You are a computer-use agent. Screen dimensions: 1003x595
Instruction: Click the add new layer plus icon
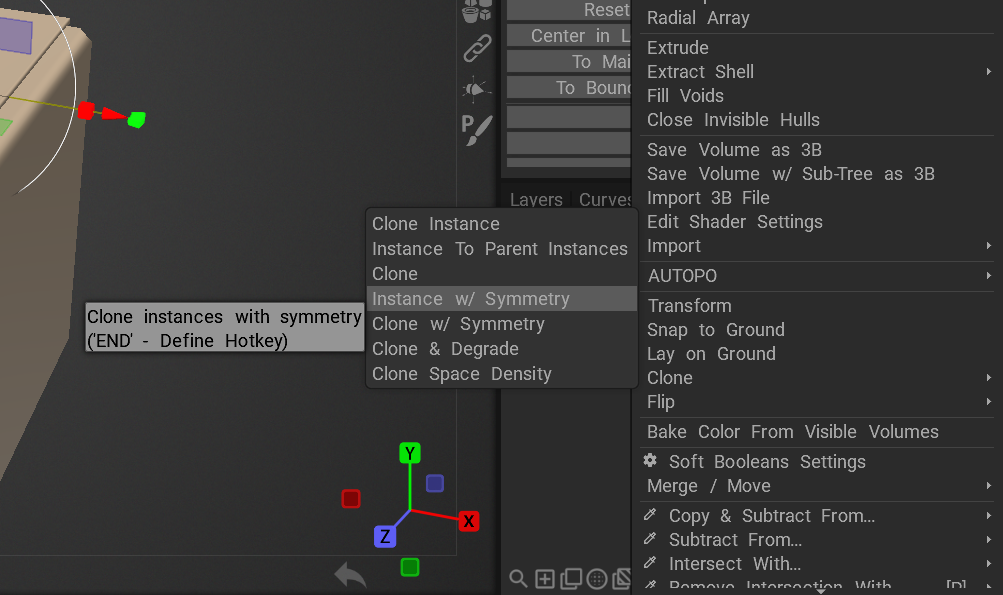pyautogui.click(x=544, y=578)
